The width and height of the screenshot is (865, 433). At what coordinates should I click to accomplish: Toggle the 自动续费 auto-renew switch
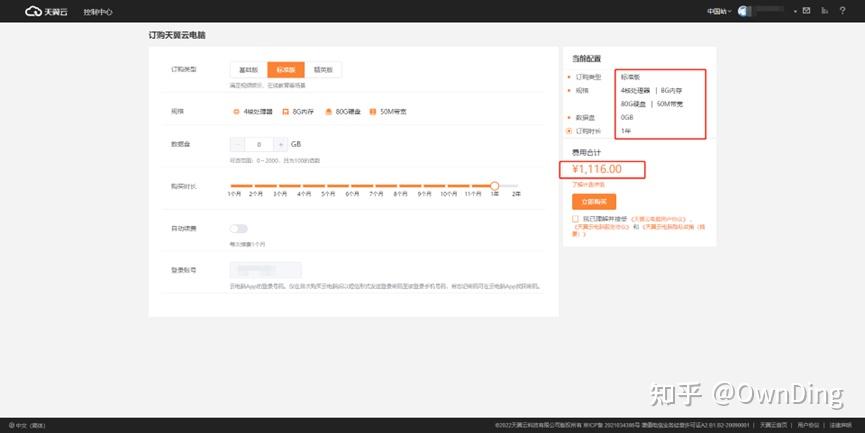pyautogui.click(x=239, y=228)
